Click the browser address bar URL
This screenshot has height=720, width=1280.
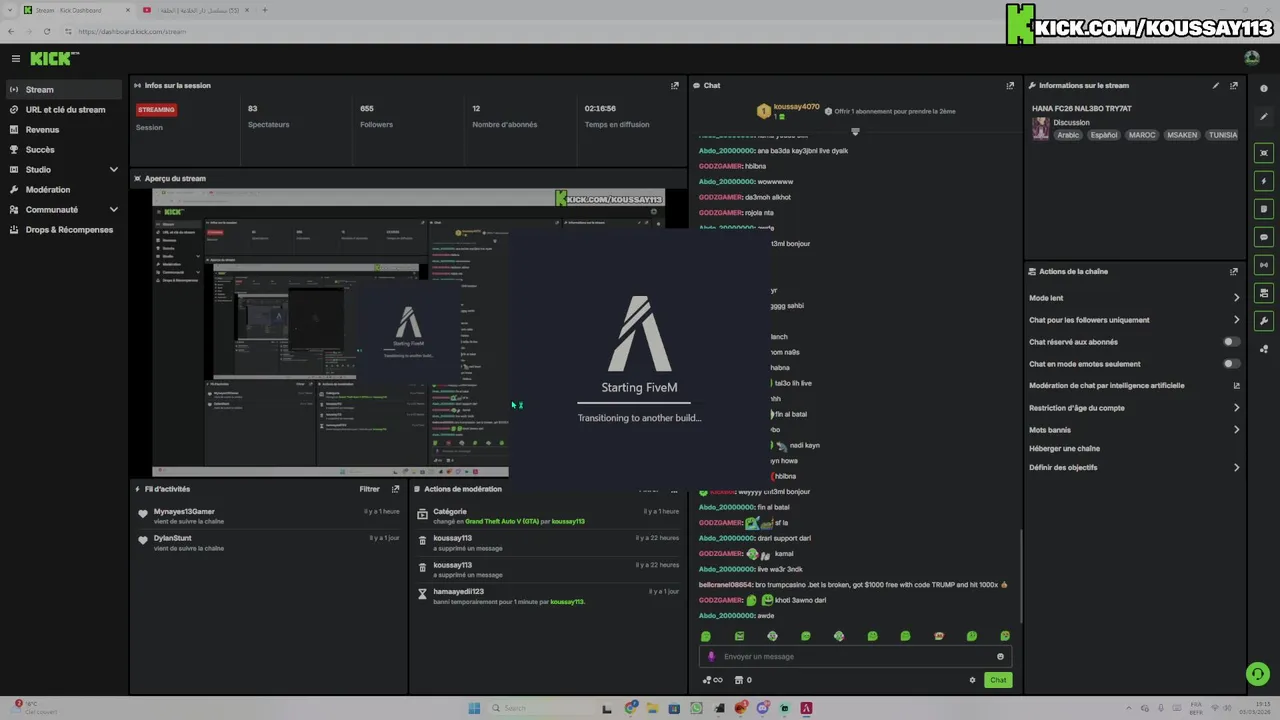pyautogui.click(x=132, y=31)
